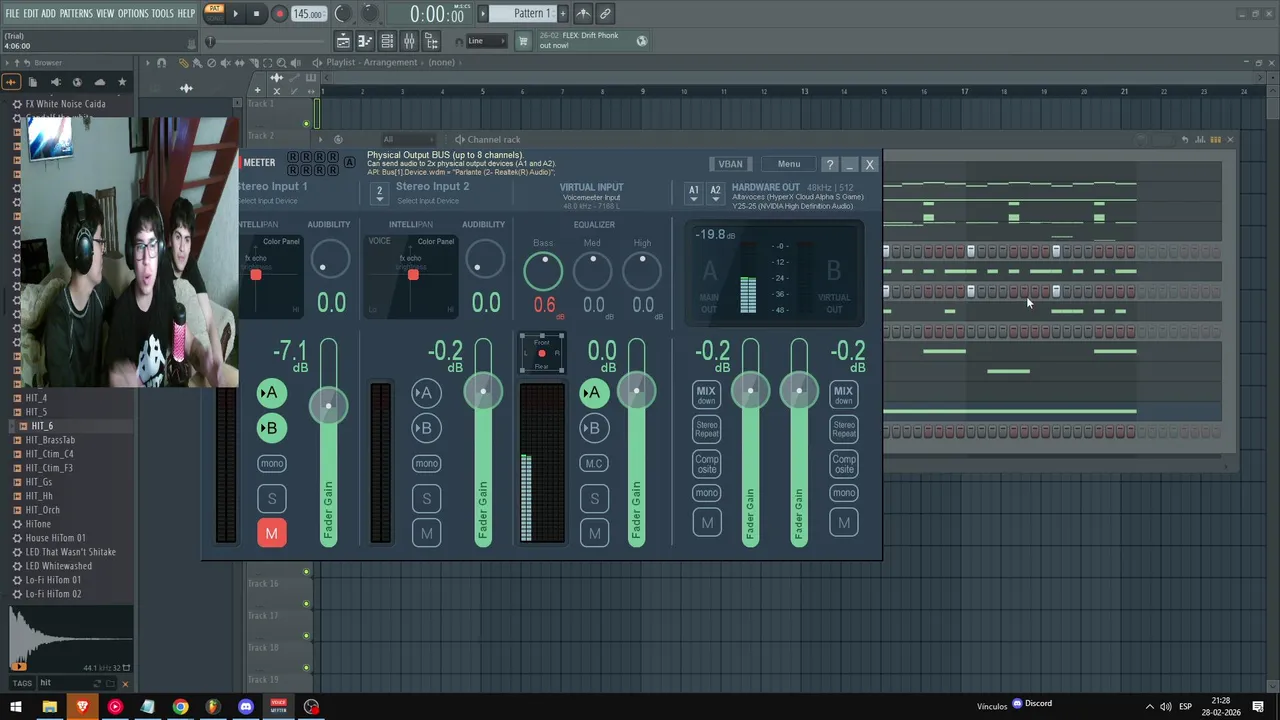This screenshot has width=1280, height=720.
Task: Click FL Studio icon in taskbar
Action: click(213, 707)
